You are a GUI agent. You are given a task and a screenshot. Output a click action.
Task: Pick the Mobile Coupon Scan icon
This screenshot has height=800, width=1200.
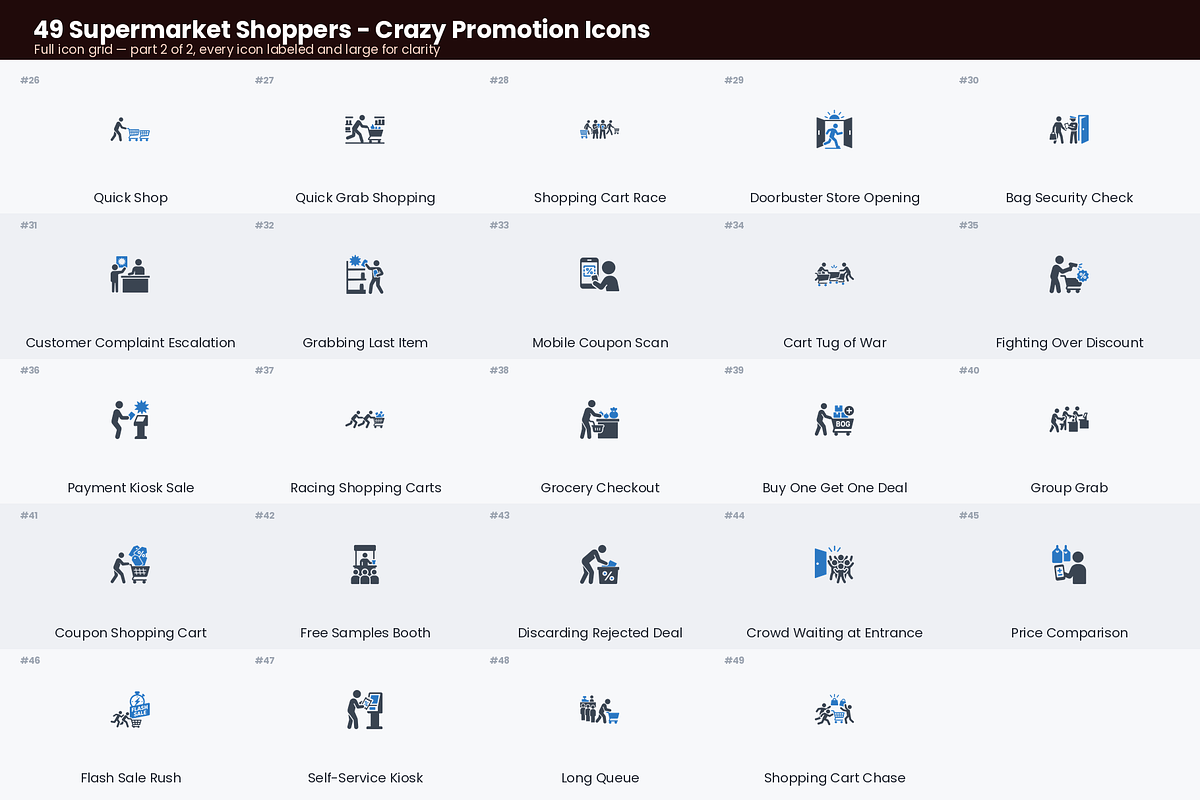click(600, 275)
